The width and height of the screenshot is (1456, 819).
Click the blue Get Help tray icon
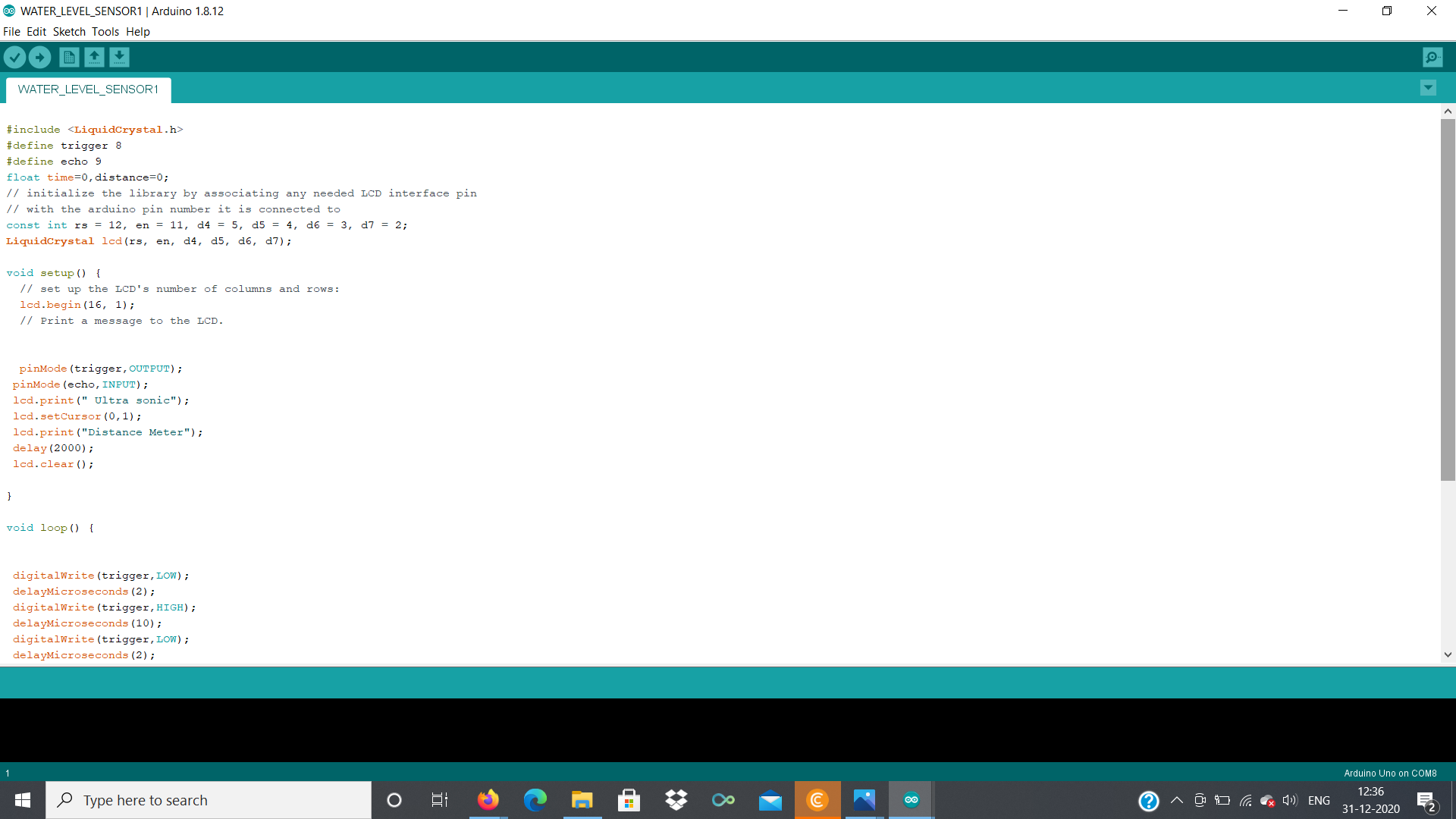(x=1148, y=801)
